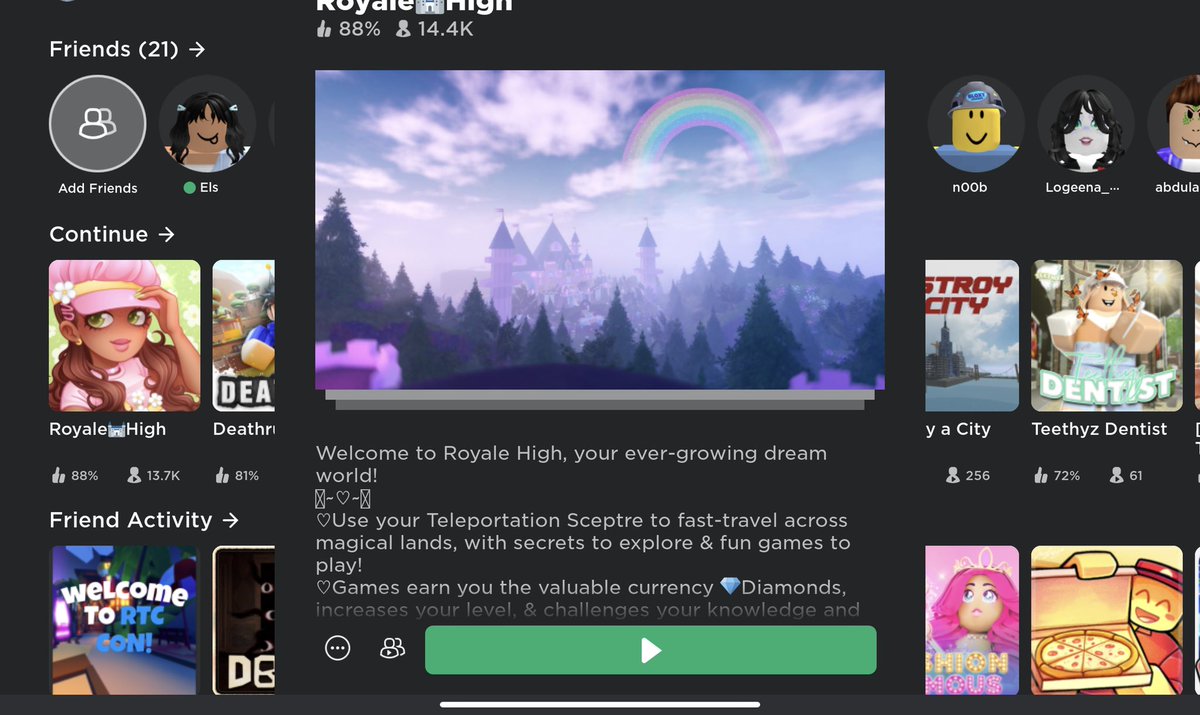Click the Add Friends circle icon
The height and width of the screenshot is (715, 1200).
97,125
